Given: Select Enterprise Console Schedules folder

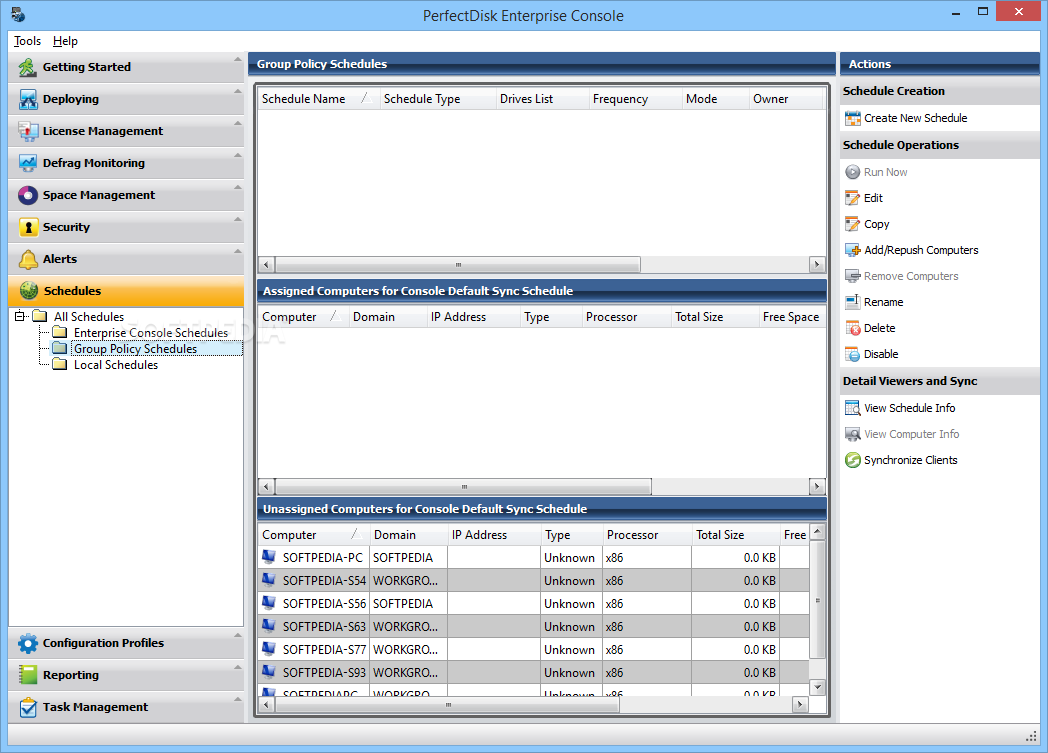Looking at the screenshot, I should click(x=151, y=333).
